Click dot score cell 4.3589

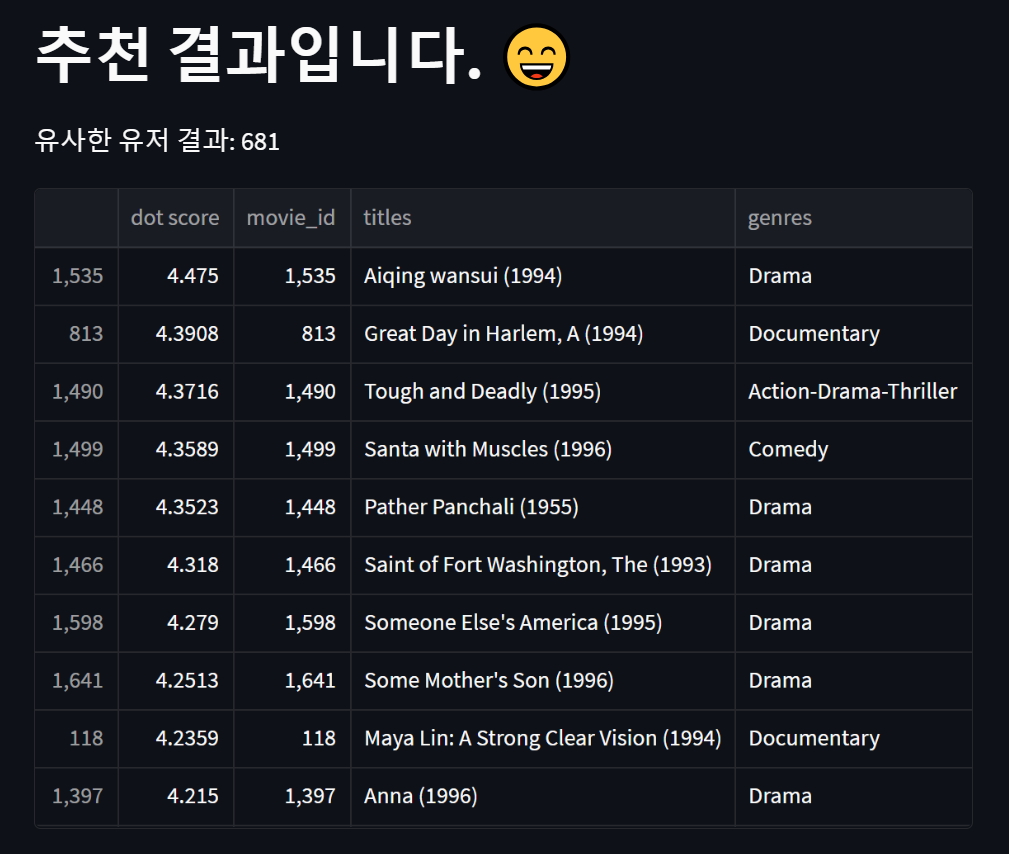[x=176, y=449]
